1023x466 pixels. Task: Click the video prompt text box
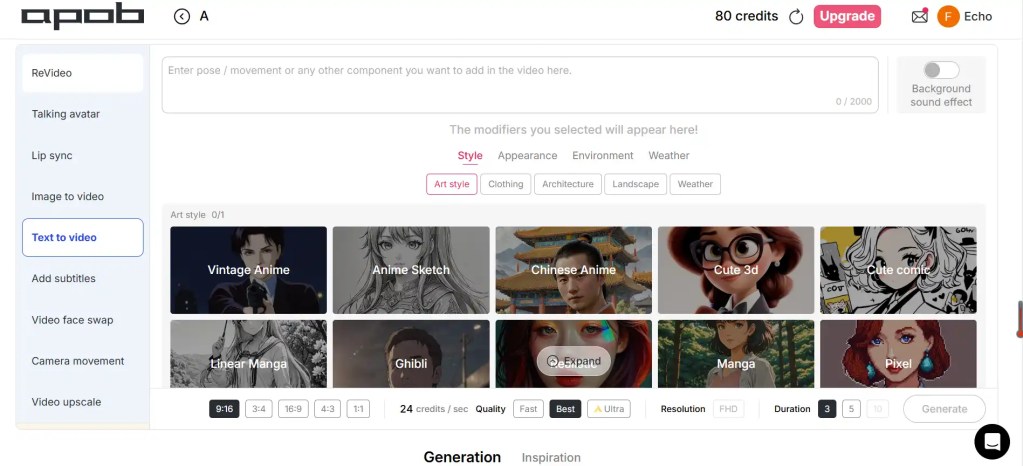[x=520, y=85]
